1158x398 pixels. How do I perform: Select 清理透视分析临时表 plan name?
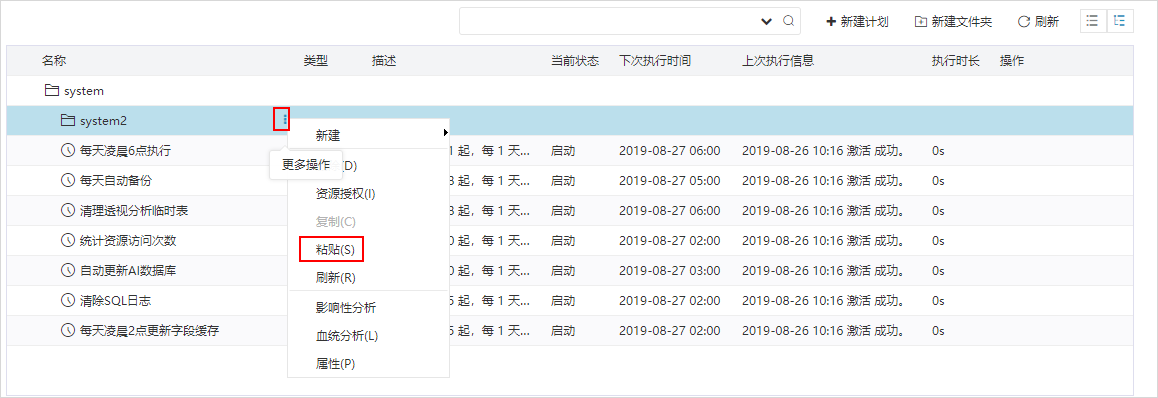tap(134, 210)
